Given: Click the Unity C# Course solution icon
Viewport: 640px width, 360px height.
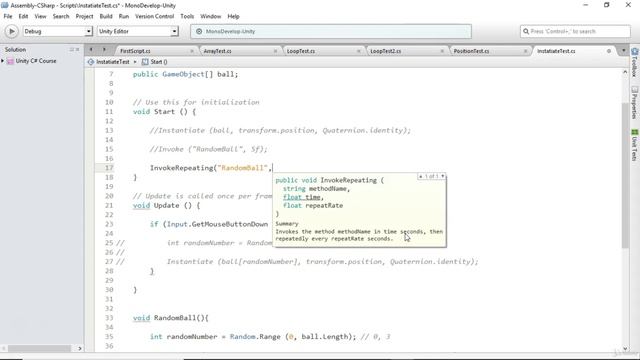Looking at the screenshot, I should [x=11, y=61].
